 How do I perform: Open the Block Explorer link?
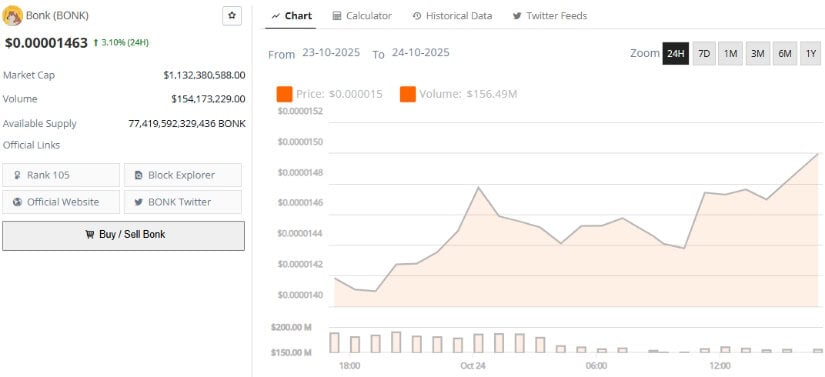(x=183, y=175)
